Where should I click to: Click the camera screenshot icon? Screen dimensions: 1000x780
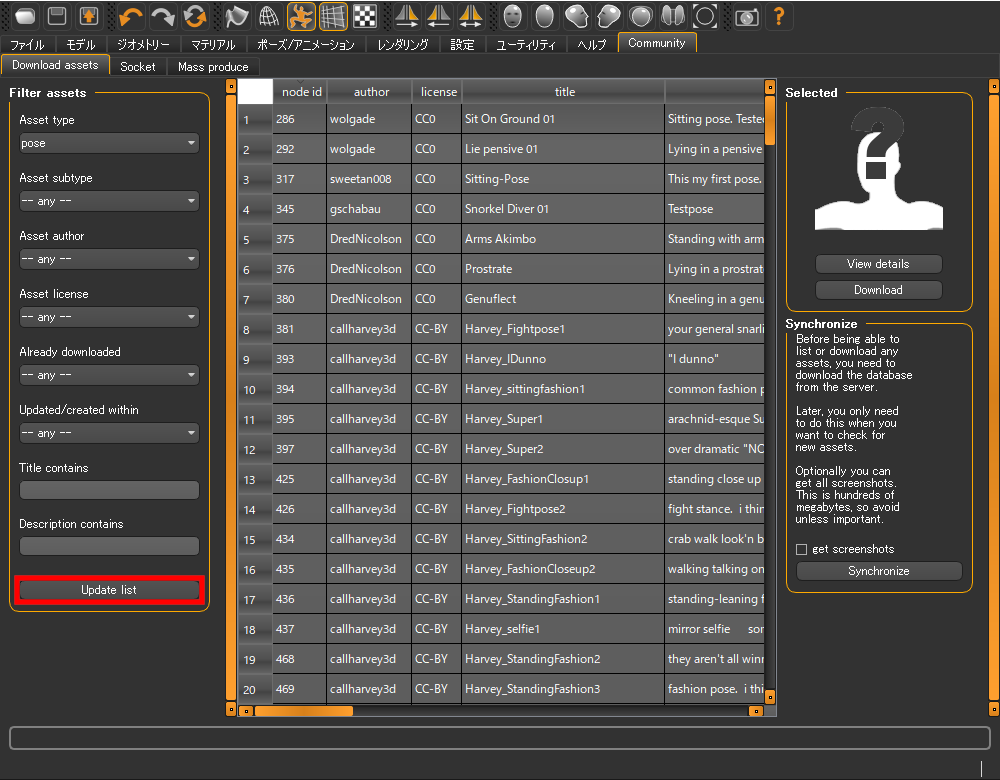747,16
